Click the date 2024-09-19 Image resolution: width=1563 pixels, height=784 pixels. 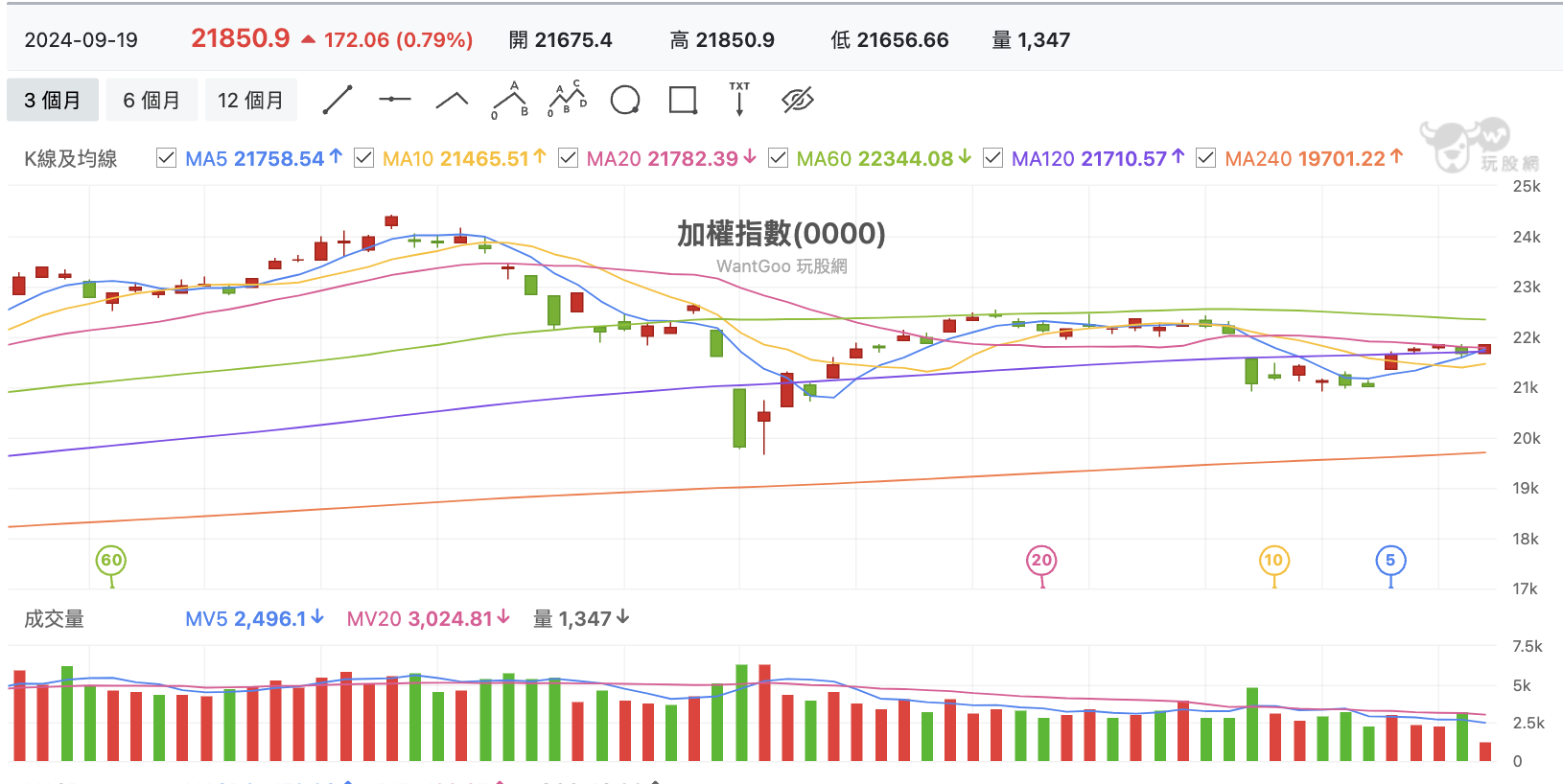click(82, 40)
